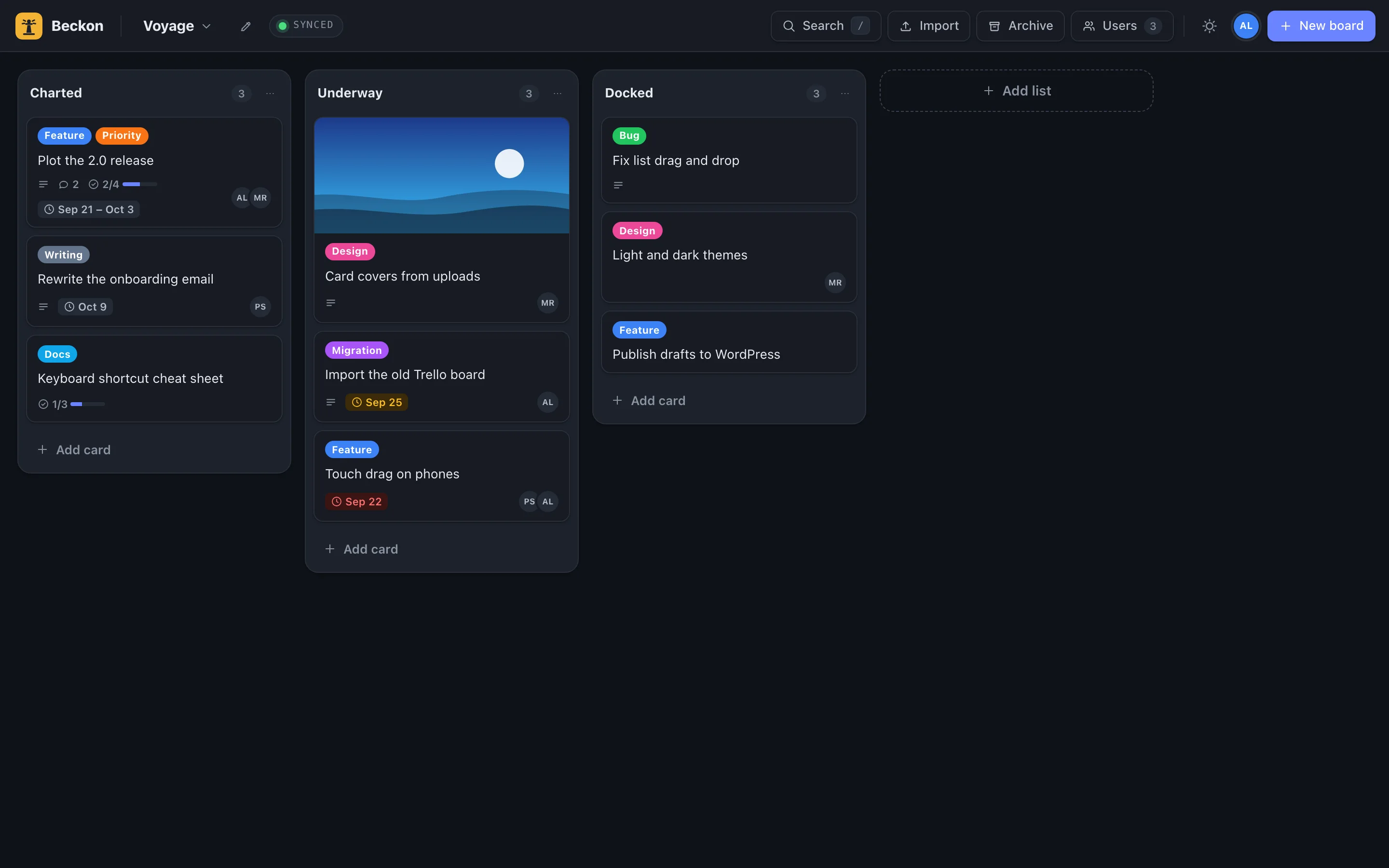The height and width of the screenshot is (868, 1389).
Task: Click the MR avatar on Plot the 2.0 release
Action: click(x=260, y=198)
